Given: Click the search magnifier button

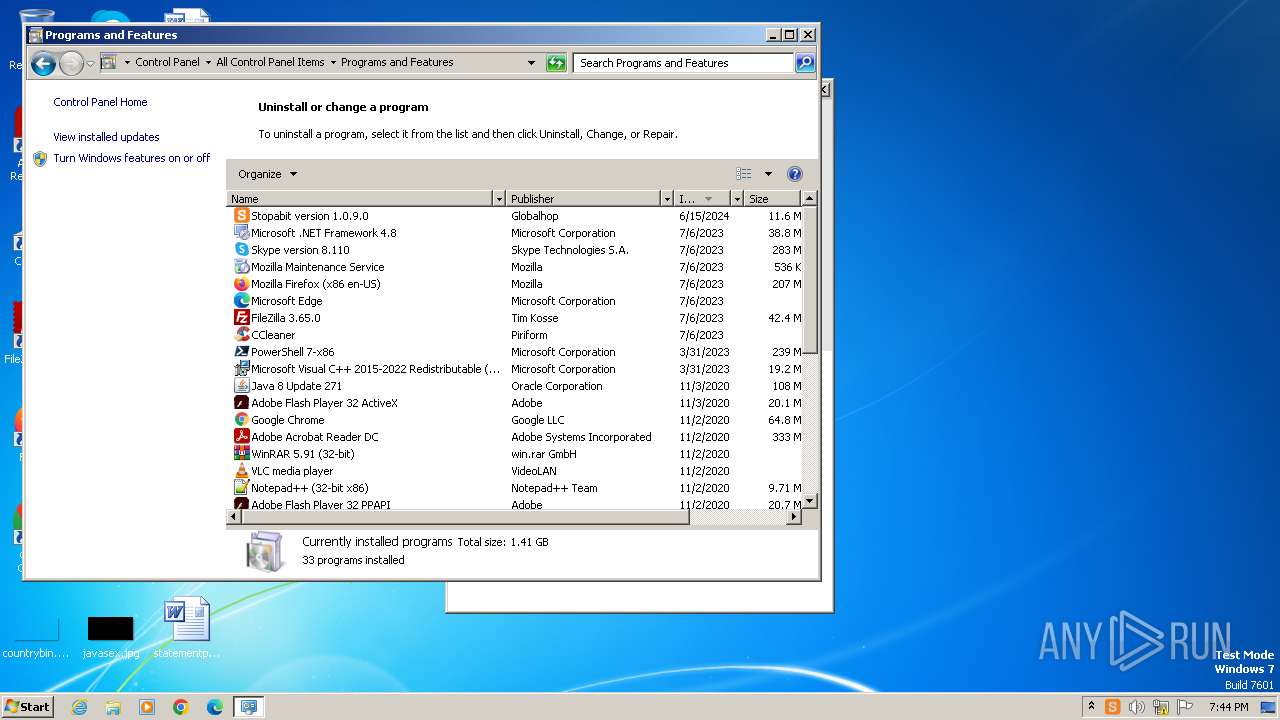Looking at the screenshot, I should pos(805,63).
